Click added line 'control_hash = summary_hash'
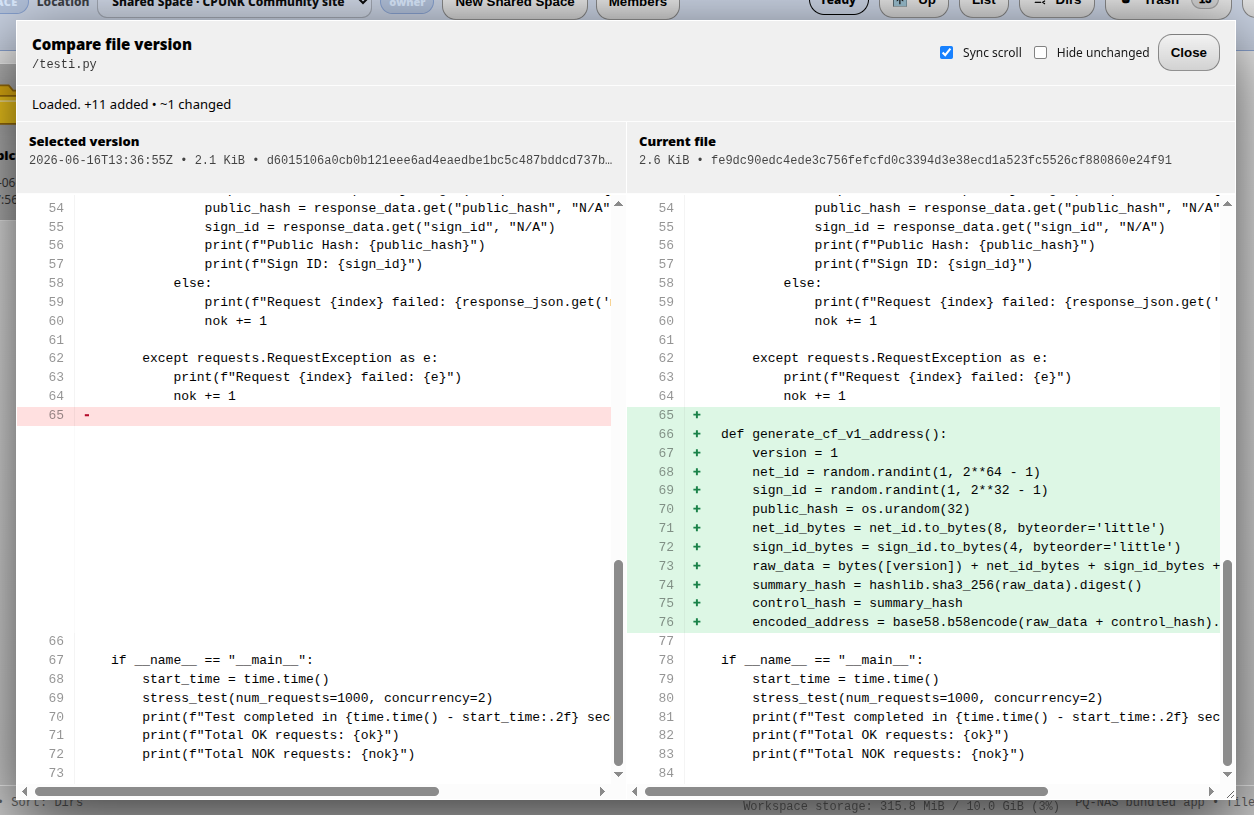 [857, 603]
